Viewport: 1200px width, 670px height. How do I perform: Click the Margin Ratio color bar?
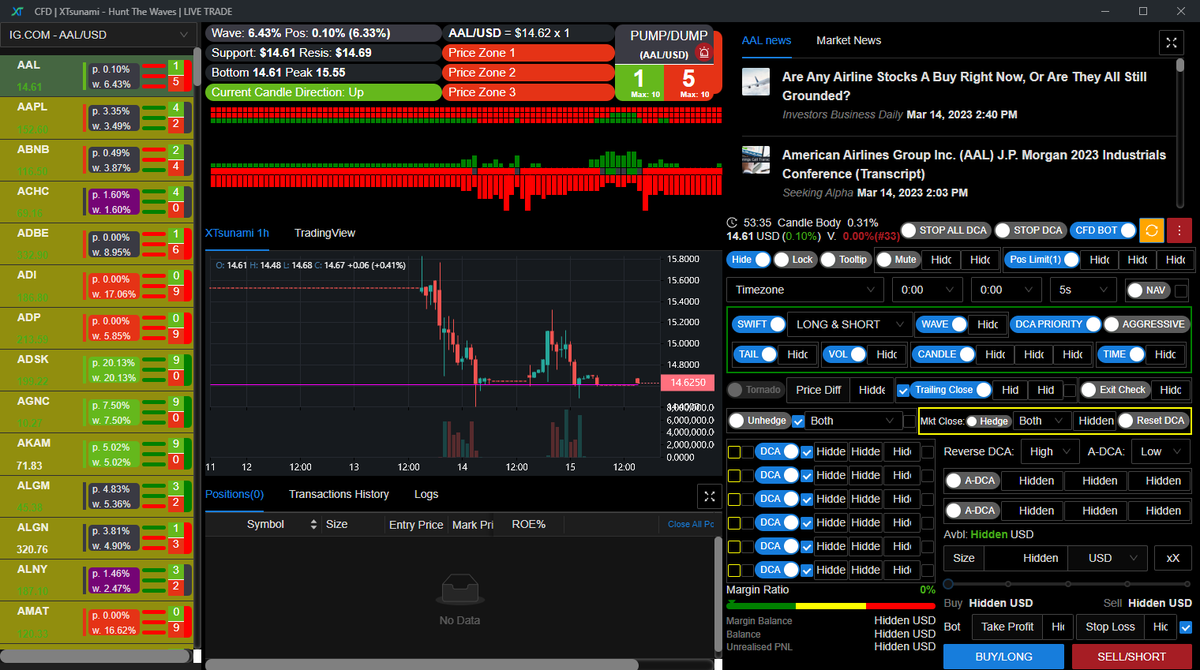click(830, 604)
